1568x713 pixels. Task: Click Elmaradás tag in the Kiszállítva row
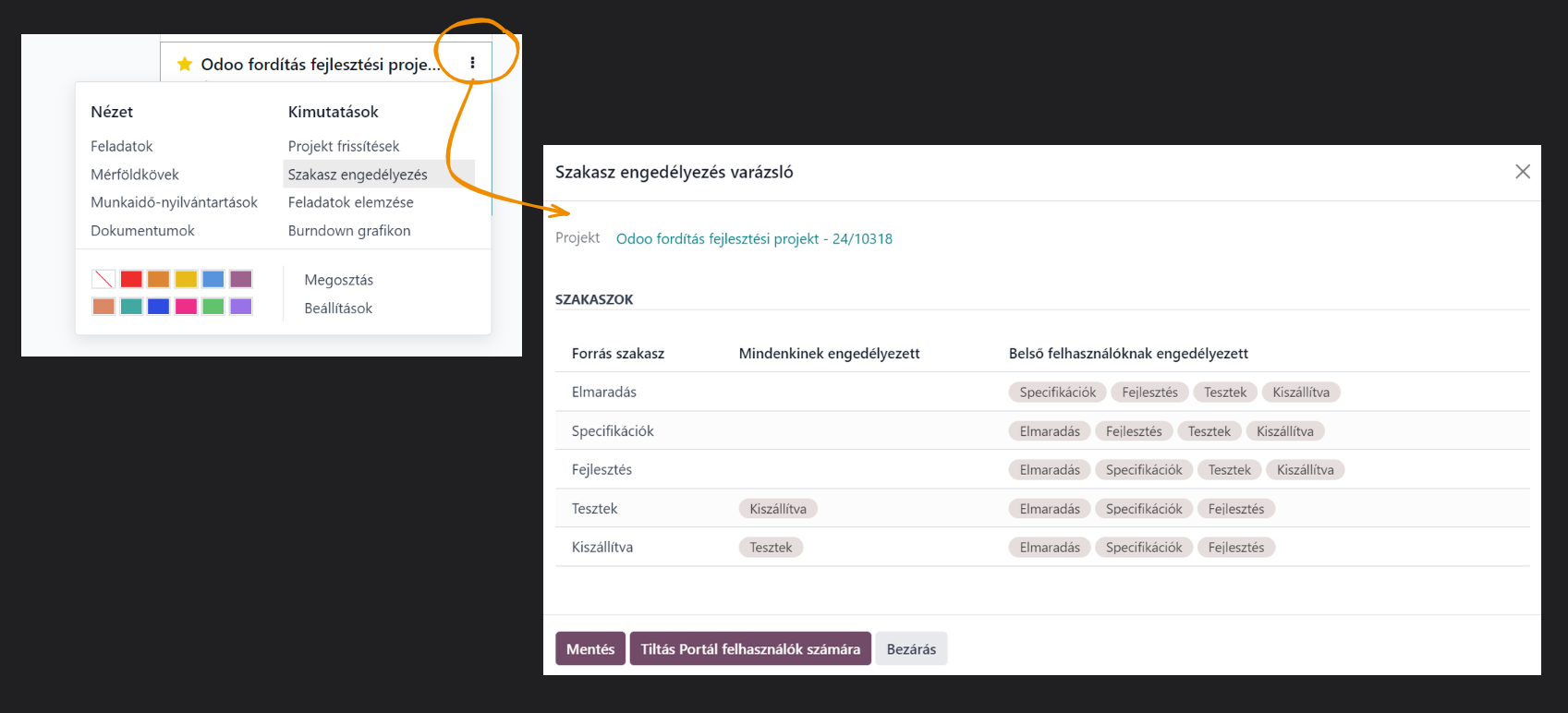[x=1050, y=548]
